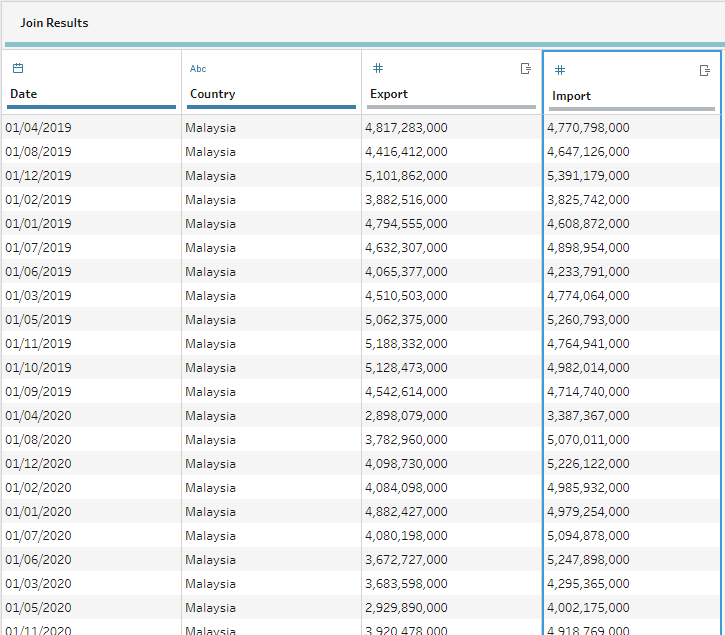Select the Country column header name
The image size is (725, 635).
pos(212,94)
